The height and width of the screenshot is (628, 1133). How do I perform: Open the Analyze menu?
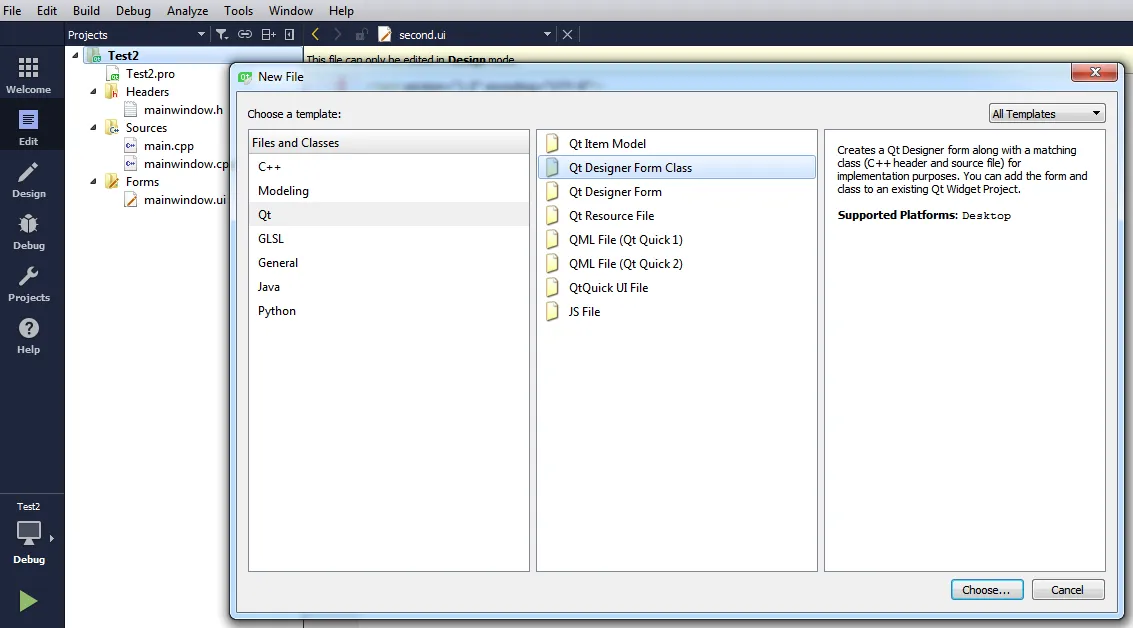click(x=187, y=11)
